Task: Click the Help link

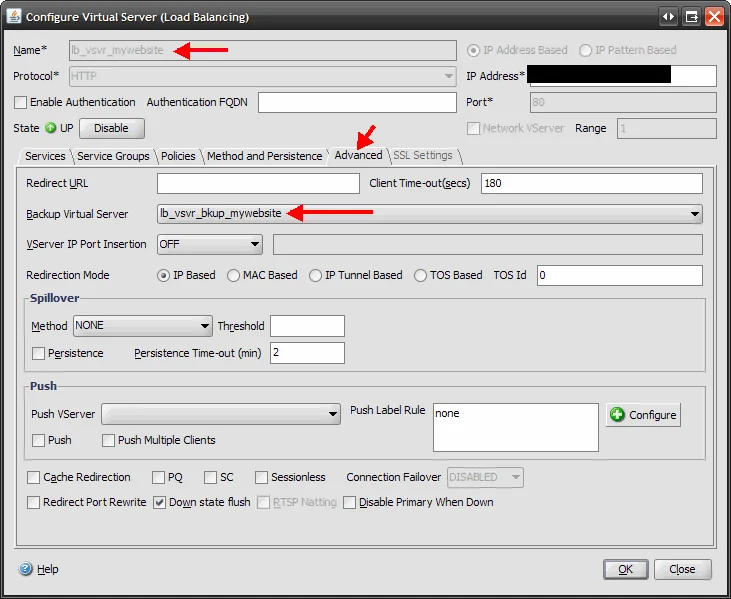Action: (48, 569)
